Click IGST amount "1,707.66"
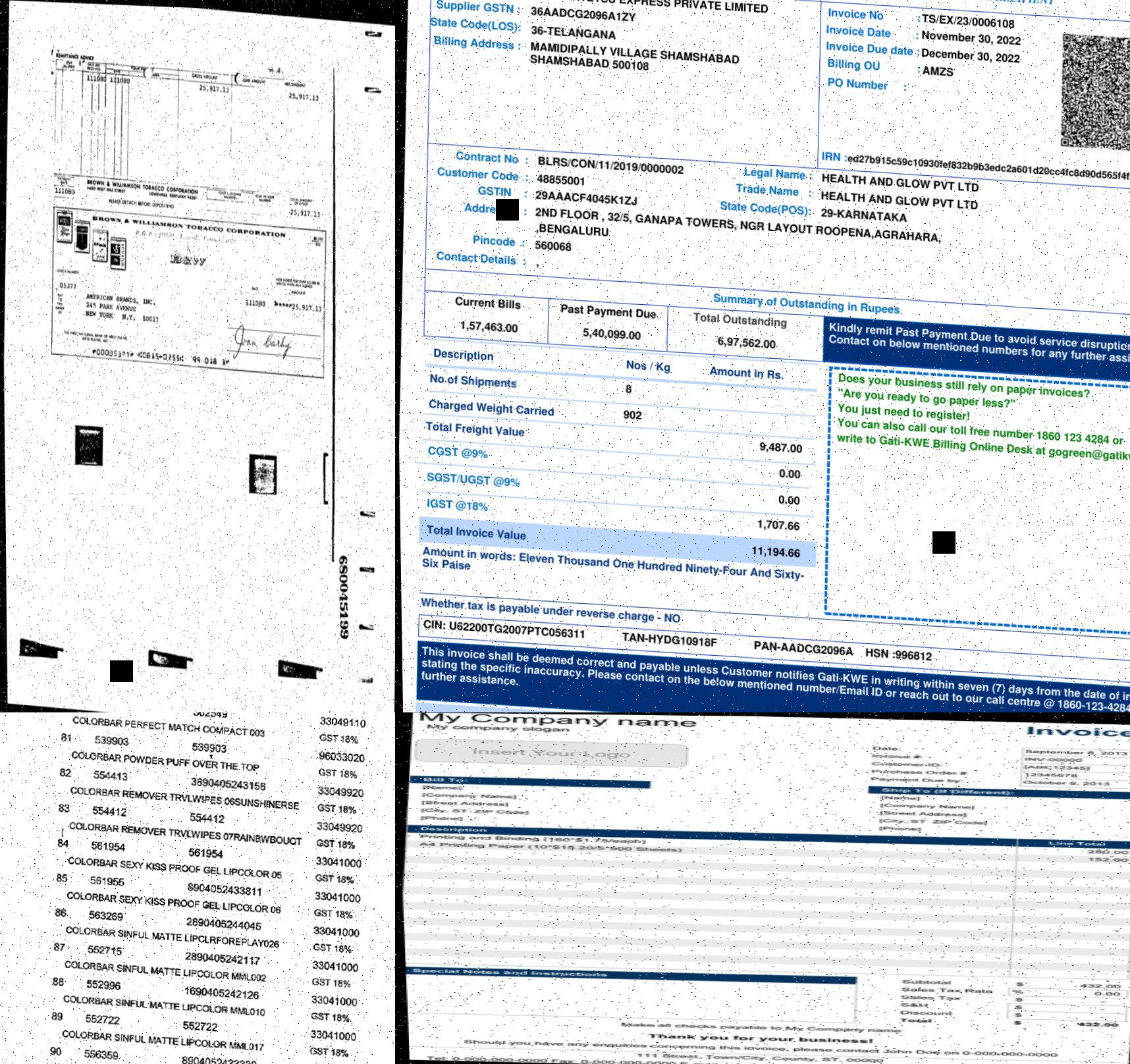The image size is (1130, 1064). pyautogui.click(x=778, y=525)
